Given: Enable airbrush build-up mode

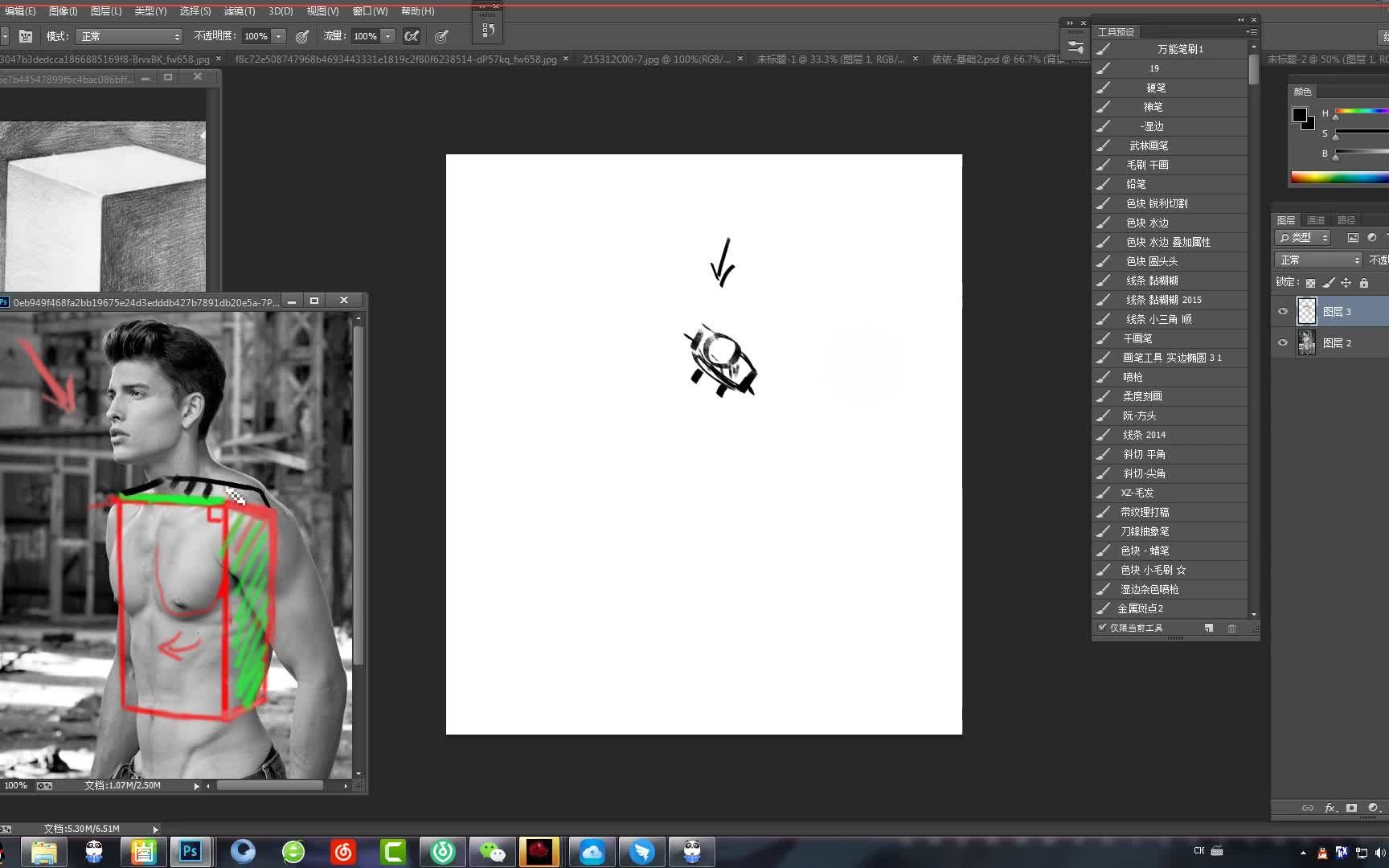Looking at the screenshot, I should point(412,36).
